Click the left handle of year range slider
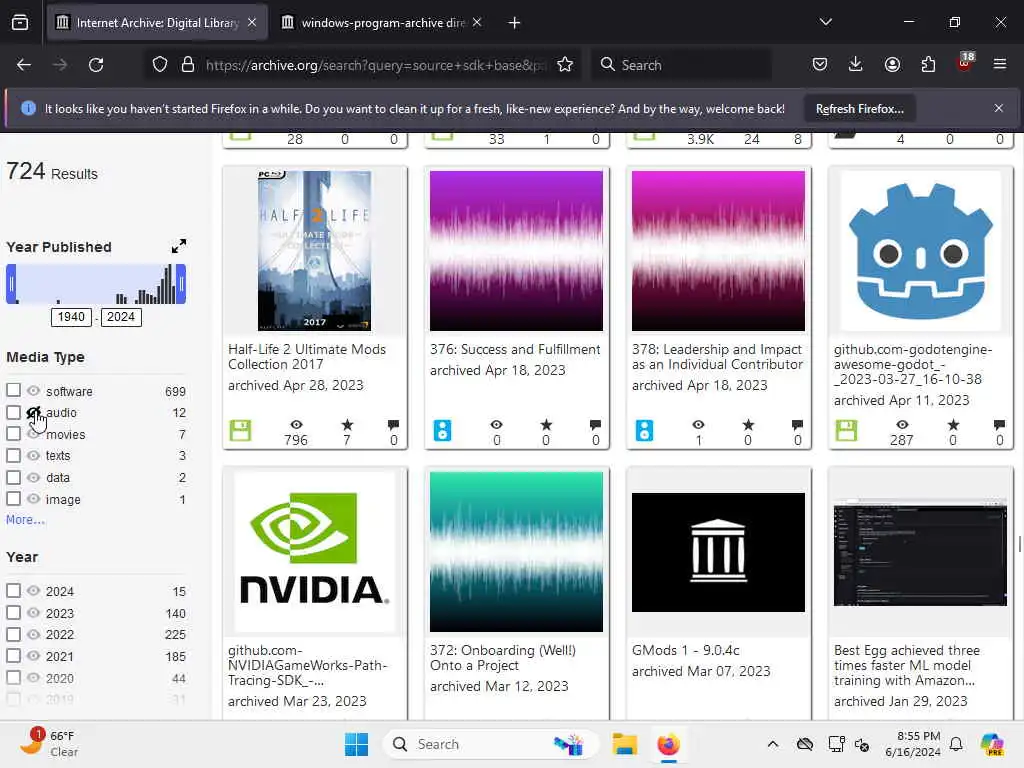The image size is (1024, 768). tap(11, 284)
